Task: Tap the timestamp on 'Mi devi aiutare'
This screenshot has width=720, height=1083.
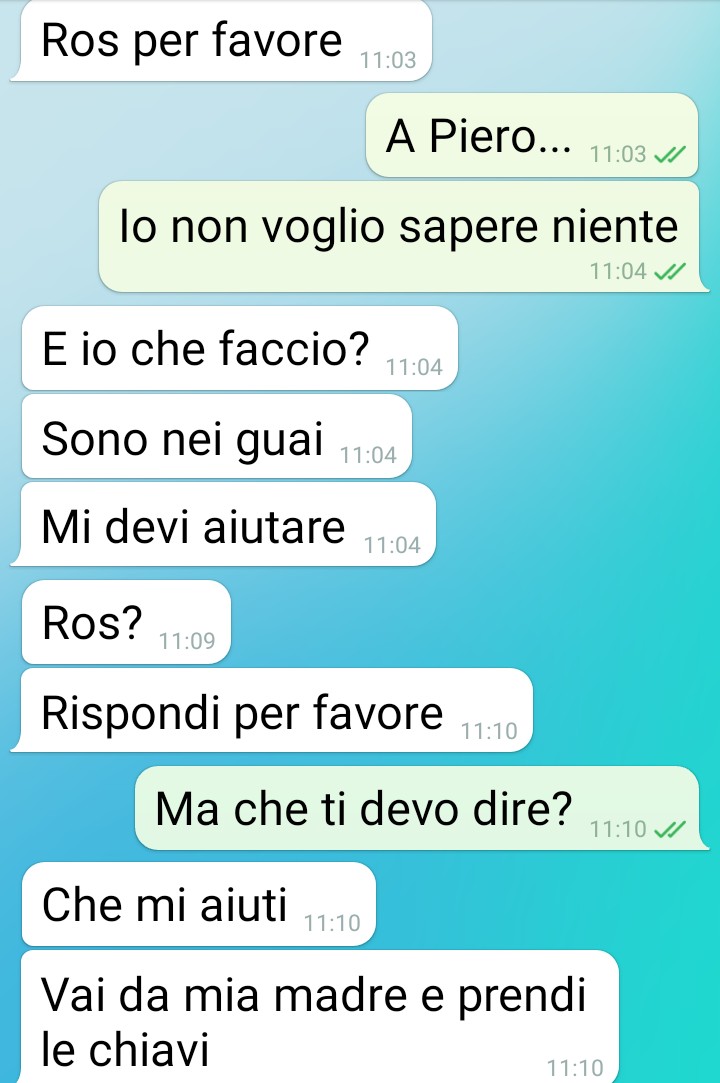Action: click(392, 545)
